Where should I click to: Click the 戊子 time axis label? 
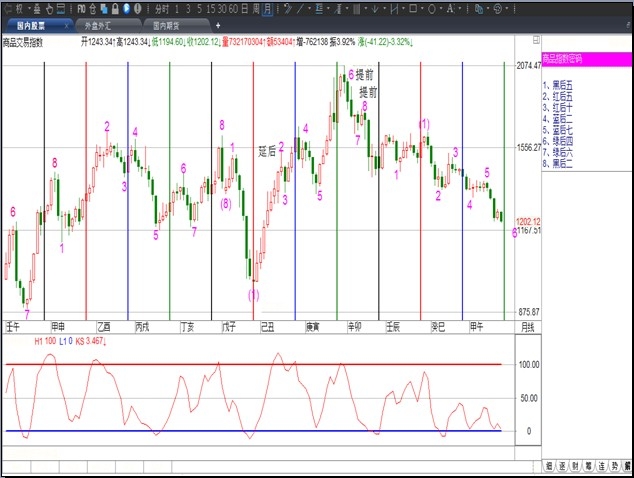click(x=229, y=327)
